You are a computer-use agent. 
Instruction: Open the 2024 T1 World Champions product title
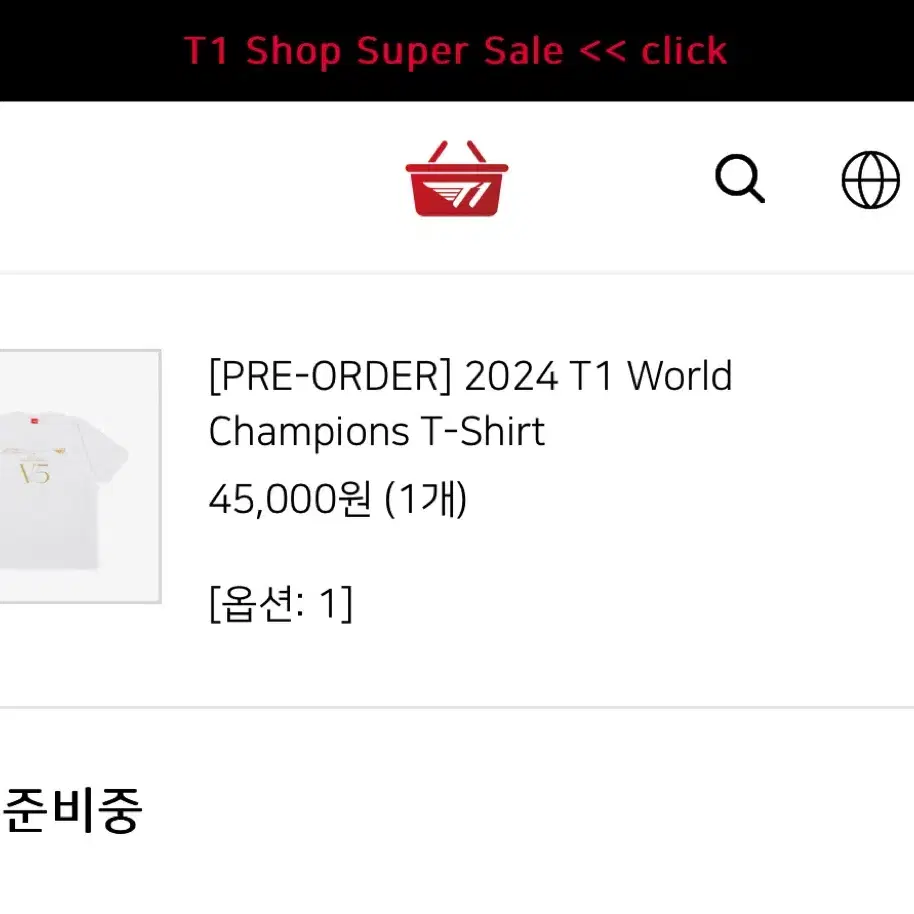tap(470, 403)
